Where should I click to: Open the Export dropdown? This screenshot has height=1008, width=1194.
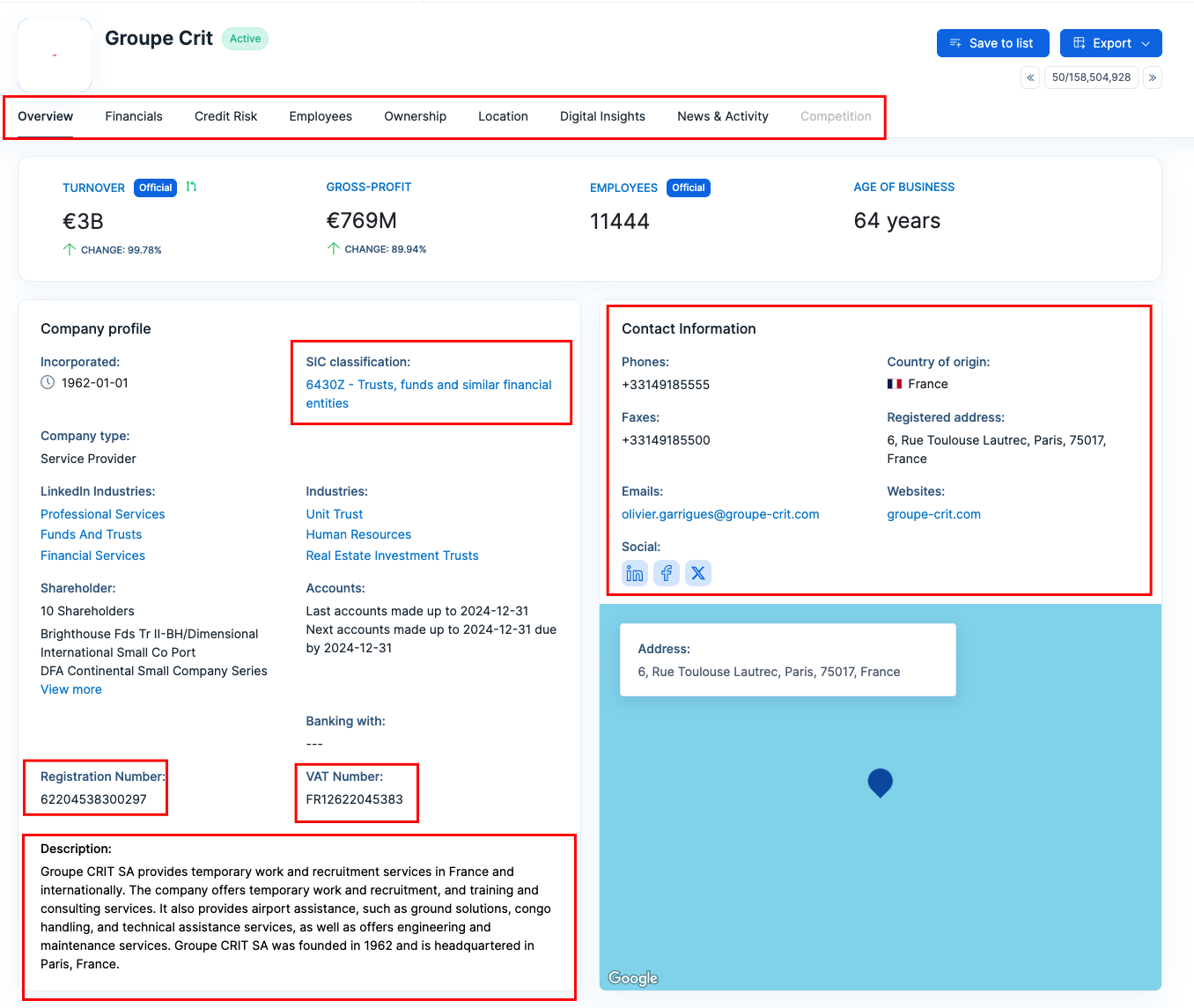[1111, 43]
